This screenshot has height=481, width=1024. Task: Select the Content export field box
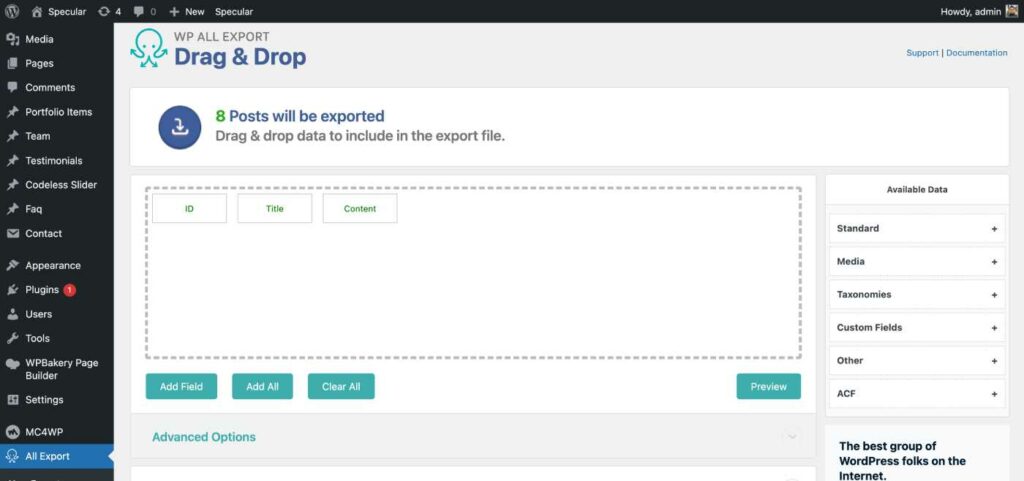360,208
